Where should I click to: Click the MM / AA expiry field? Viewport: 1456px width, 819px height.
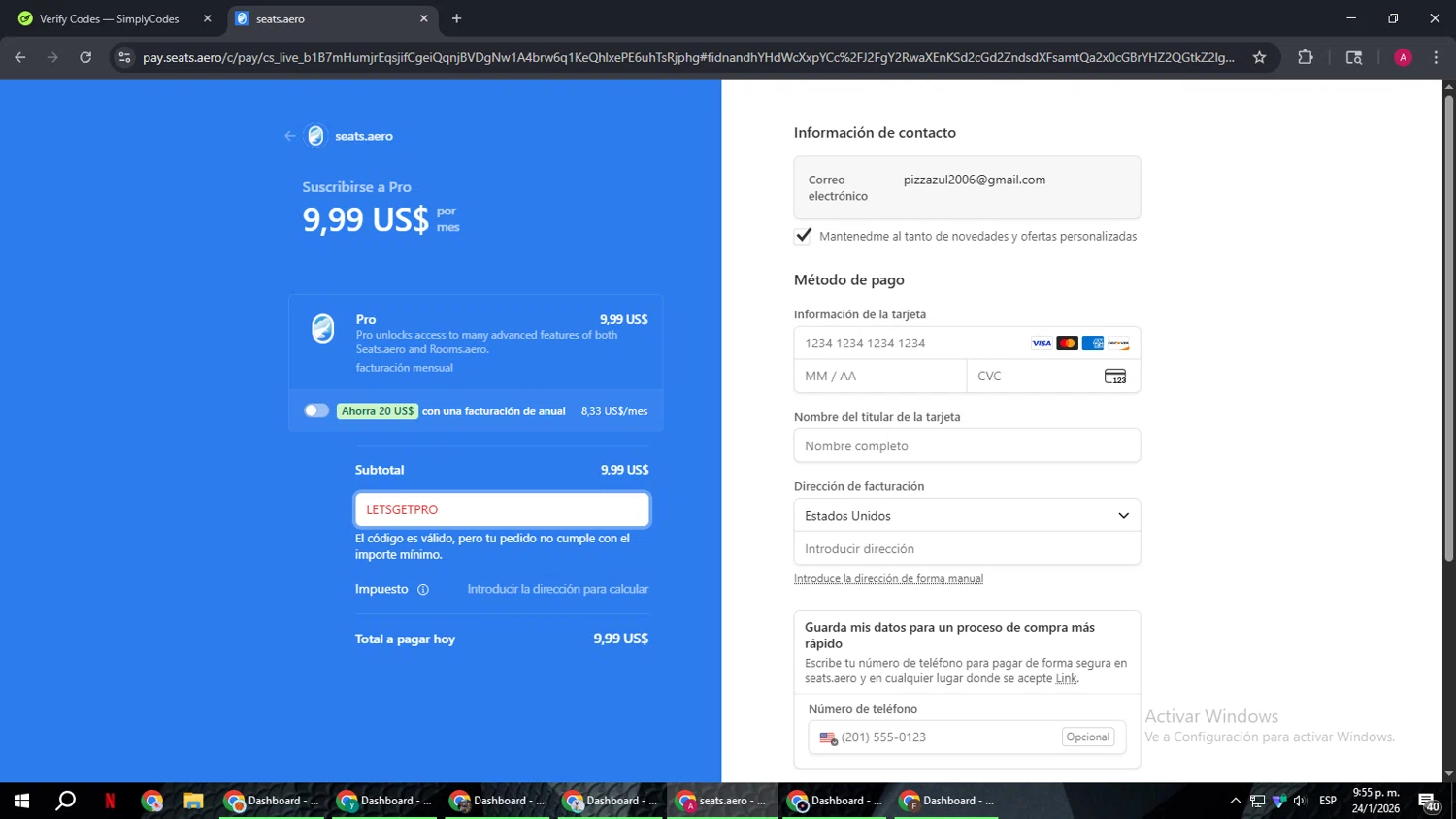point(879,377)
